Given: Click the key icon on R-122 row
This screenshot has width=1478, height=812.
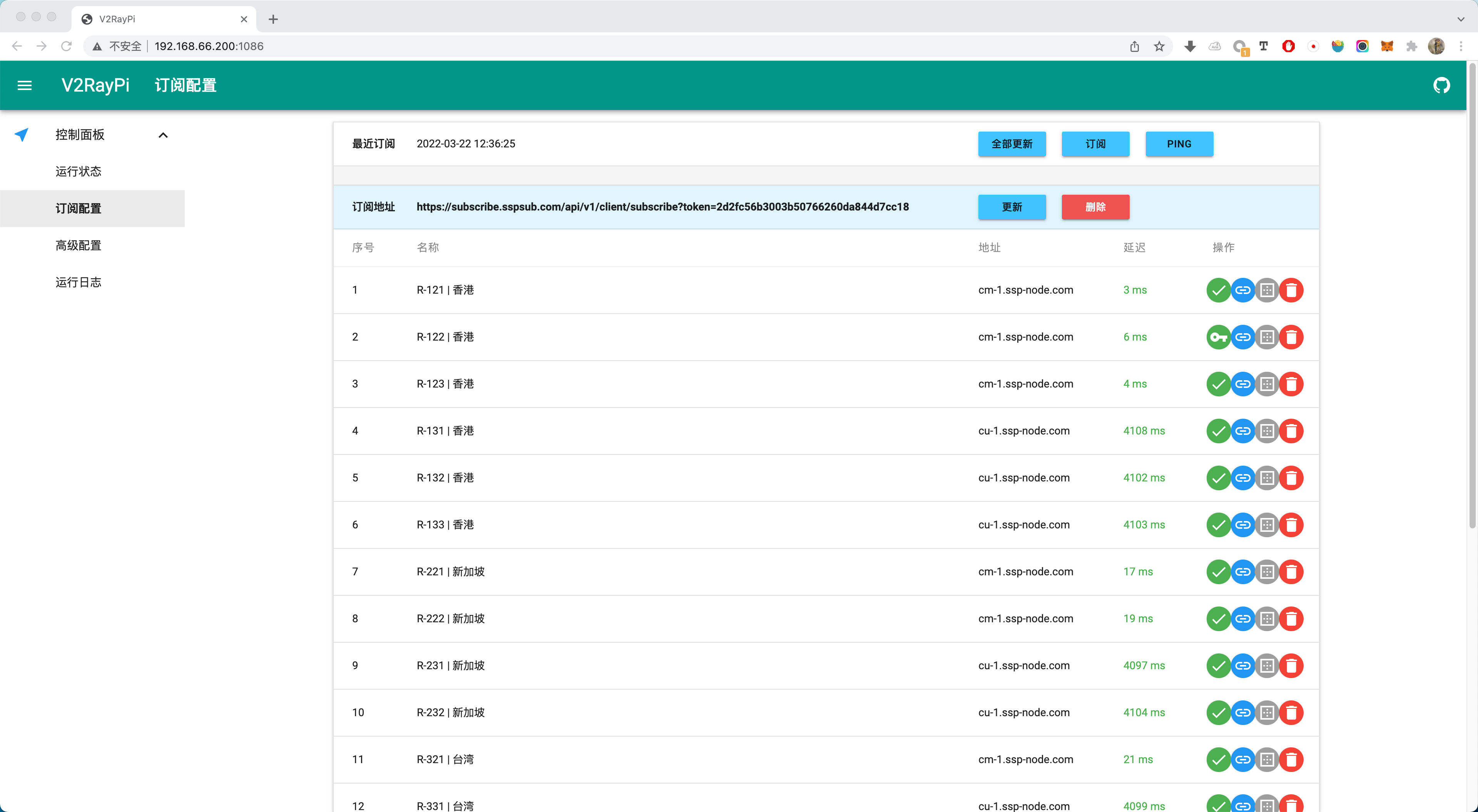Looking at the screenshot, I should [x=1218, y=337].
